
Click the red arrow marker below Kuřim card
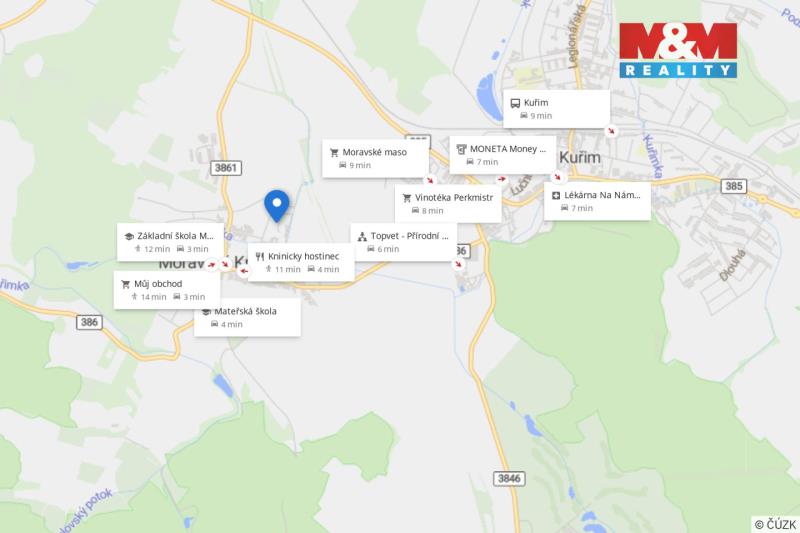[x=611, y=131]
